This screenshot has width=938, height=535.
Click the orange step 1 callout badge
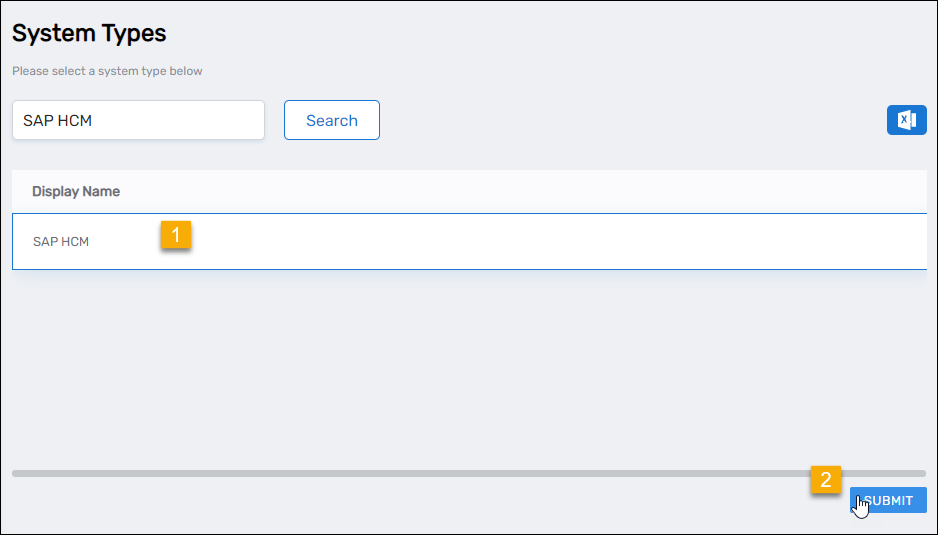(x=176, y=235)
